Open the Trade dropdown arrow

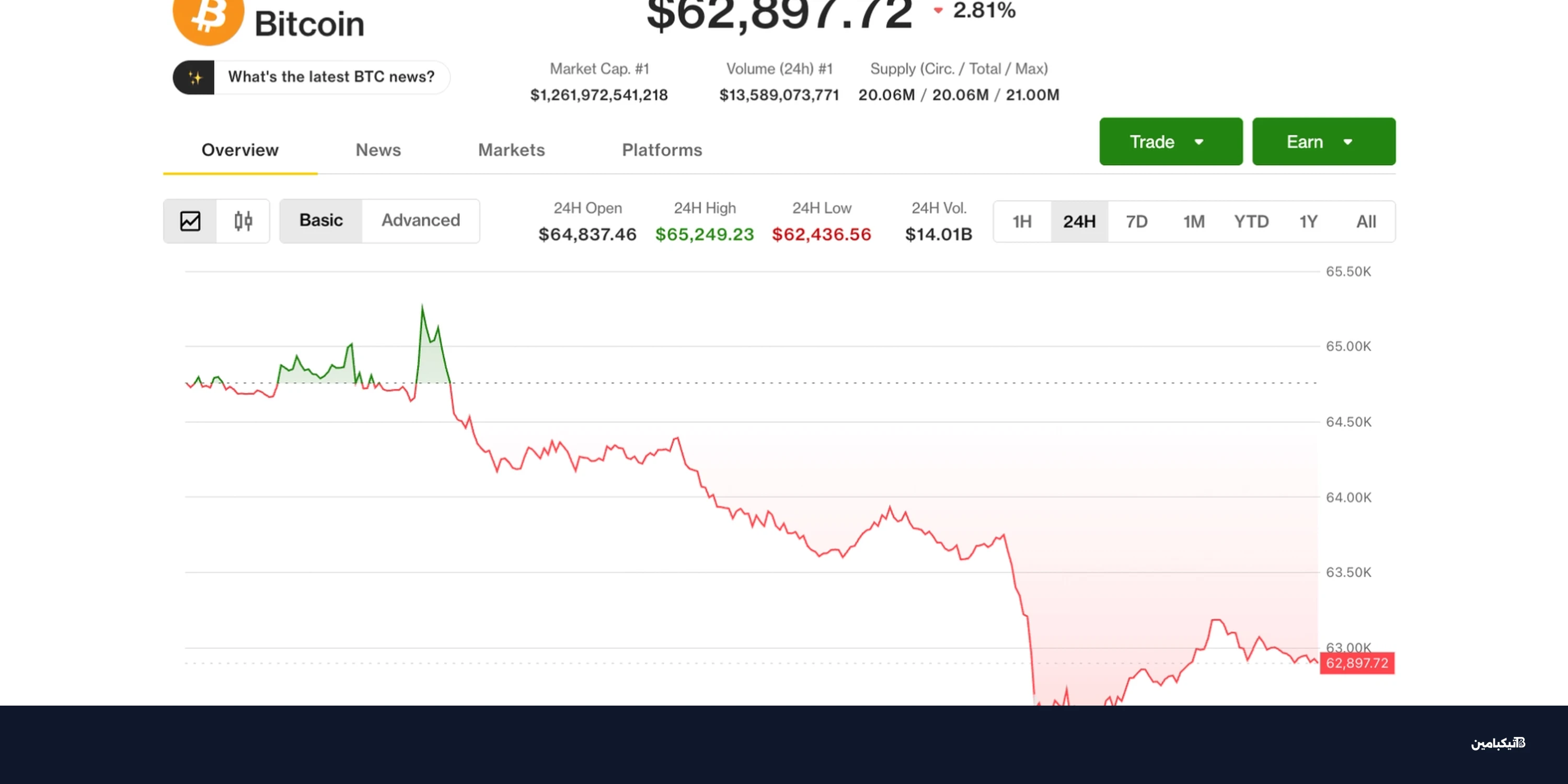[x=1199, y=142]
